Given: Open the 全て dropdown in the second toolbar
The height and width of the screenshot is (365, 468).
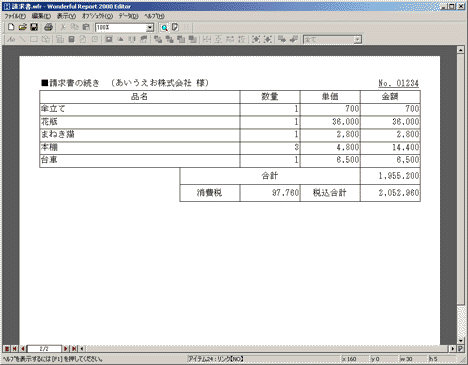Looking at the screenshot, I should click(x=358, y=40).
